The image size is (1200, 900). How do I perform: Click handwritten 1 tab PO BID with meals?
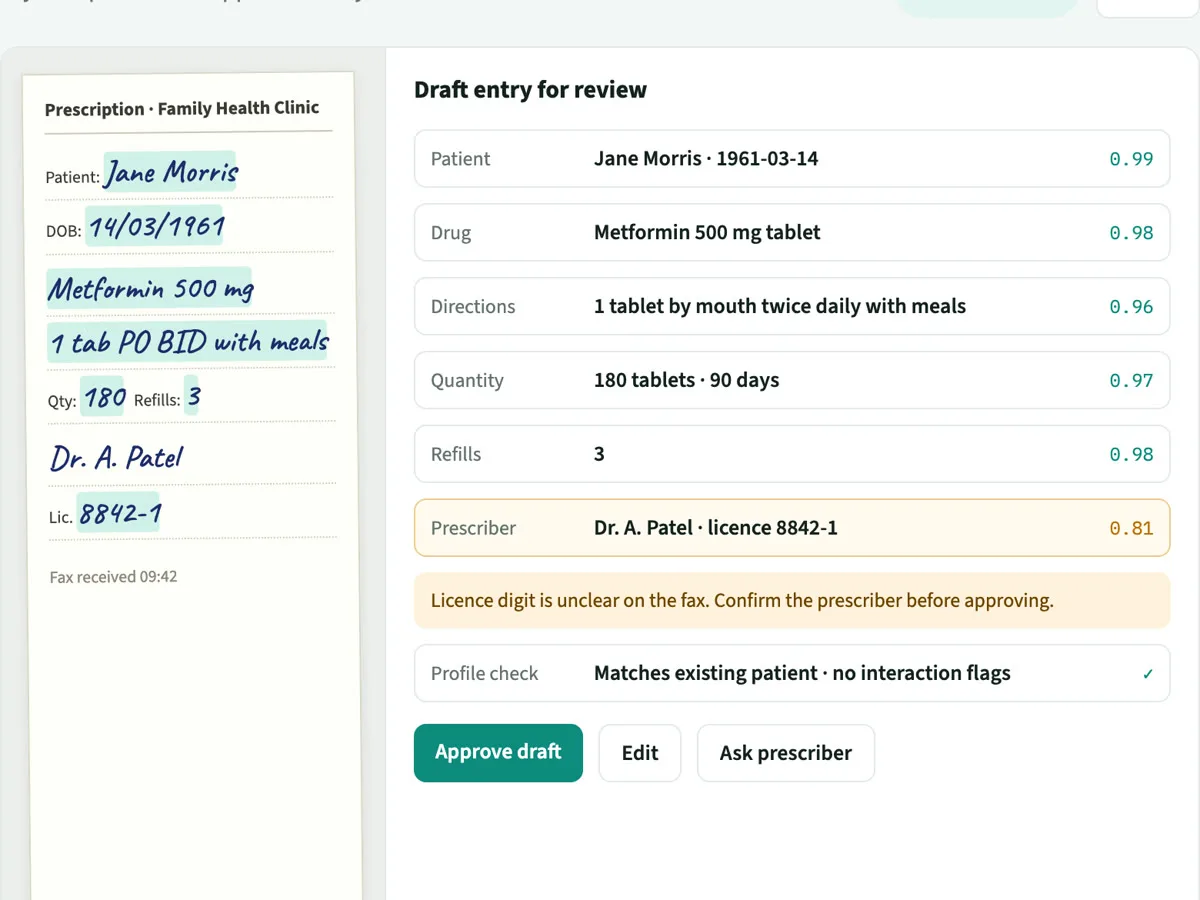click(189, 343)
